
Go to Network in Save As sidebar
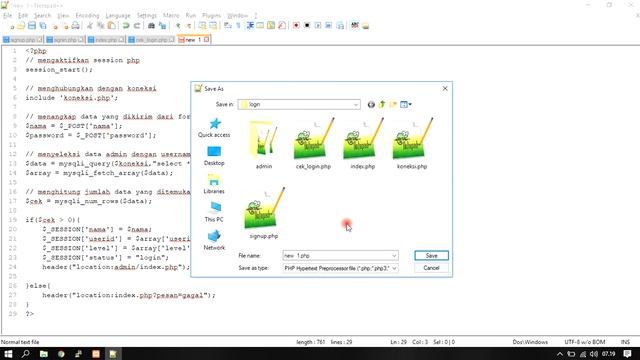[x=214, y=240]
